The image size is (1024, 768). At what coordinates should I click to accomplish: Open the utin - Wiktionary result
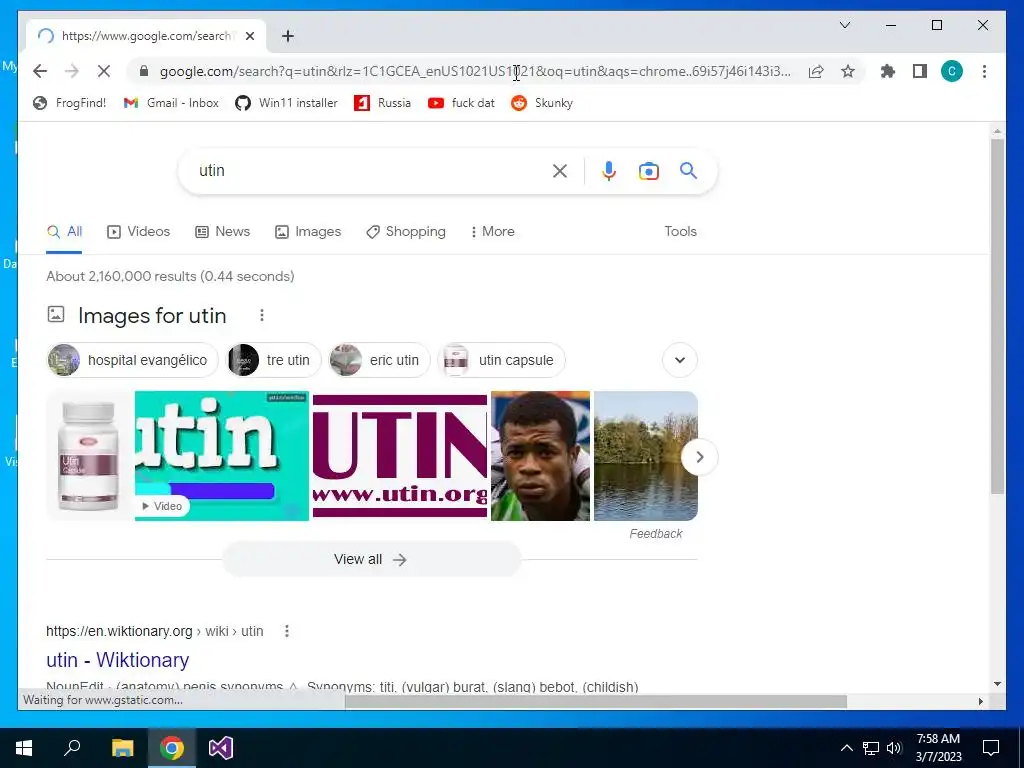point(118,660)
